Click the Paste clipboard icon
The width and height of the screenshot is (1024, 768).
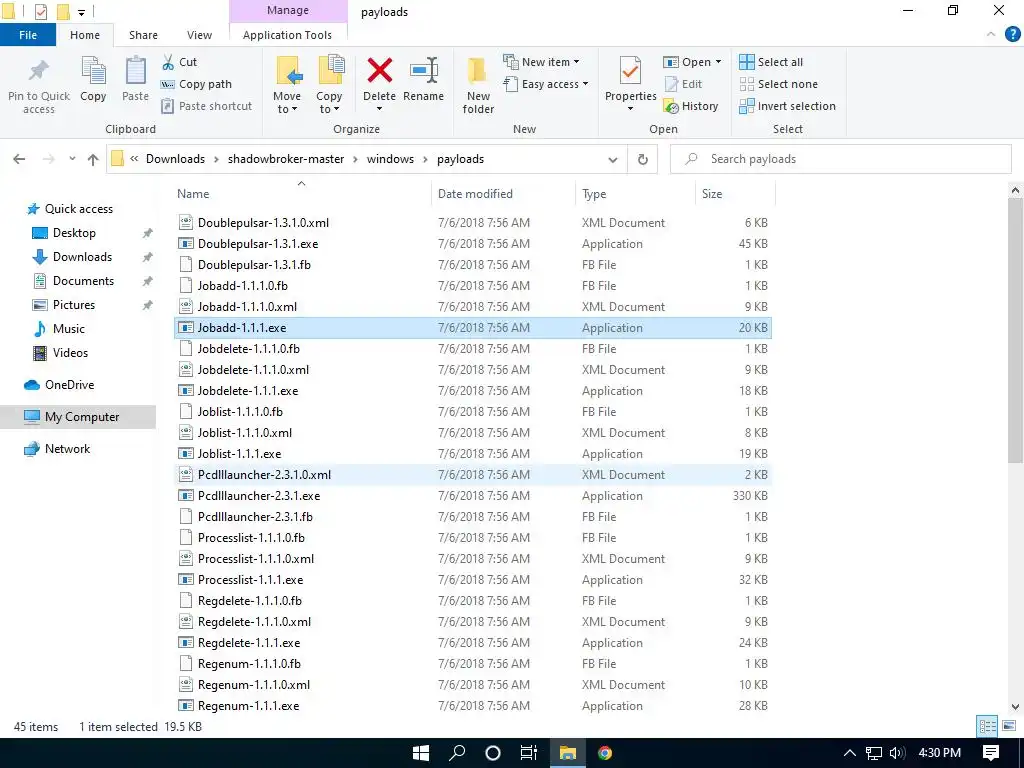pyautogui.click(x=135, y=71)
